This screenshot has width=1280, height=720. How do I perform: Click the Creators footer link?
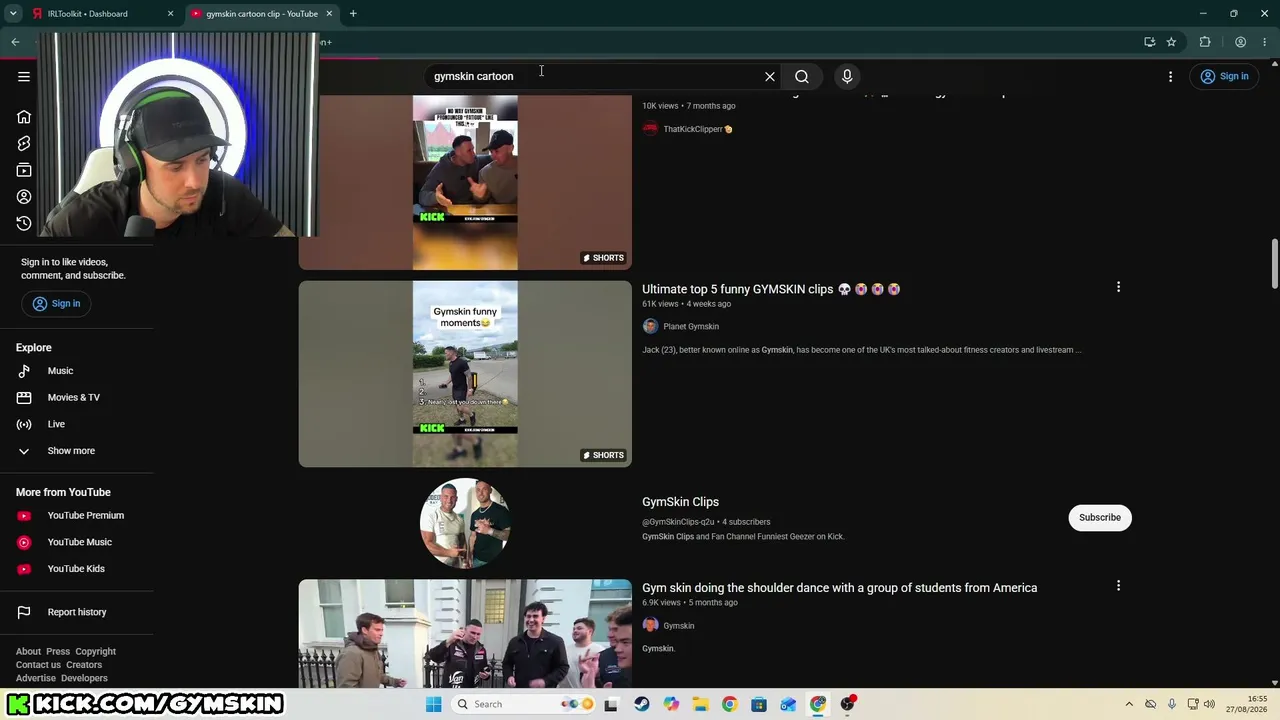click(x=84, y=665)
